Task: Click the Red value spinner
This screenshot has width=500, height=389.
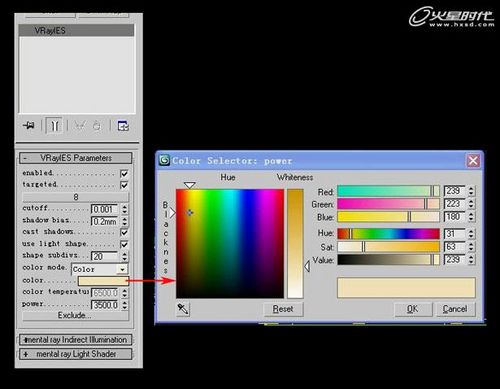Action: (471, 191)
